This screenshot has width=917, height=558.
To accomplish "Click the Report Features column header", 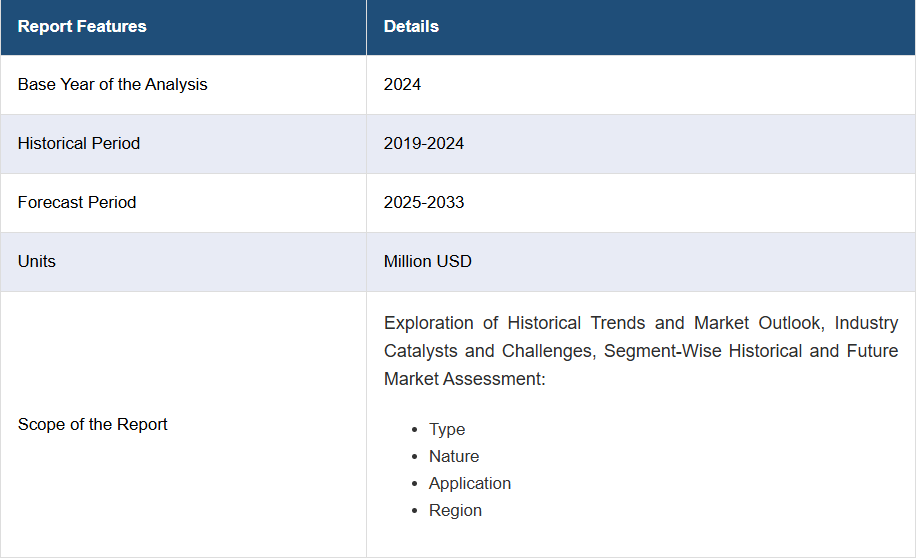I will coord(82,26).
